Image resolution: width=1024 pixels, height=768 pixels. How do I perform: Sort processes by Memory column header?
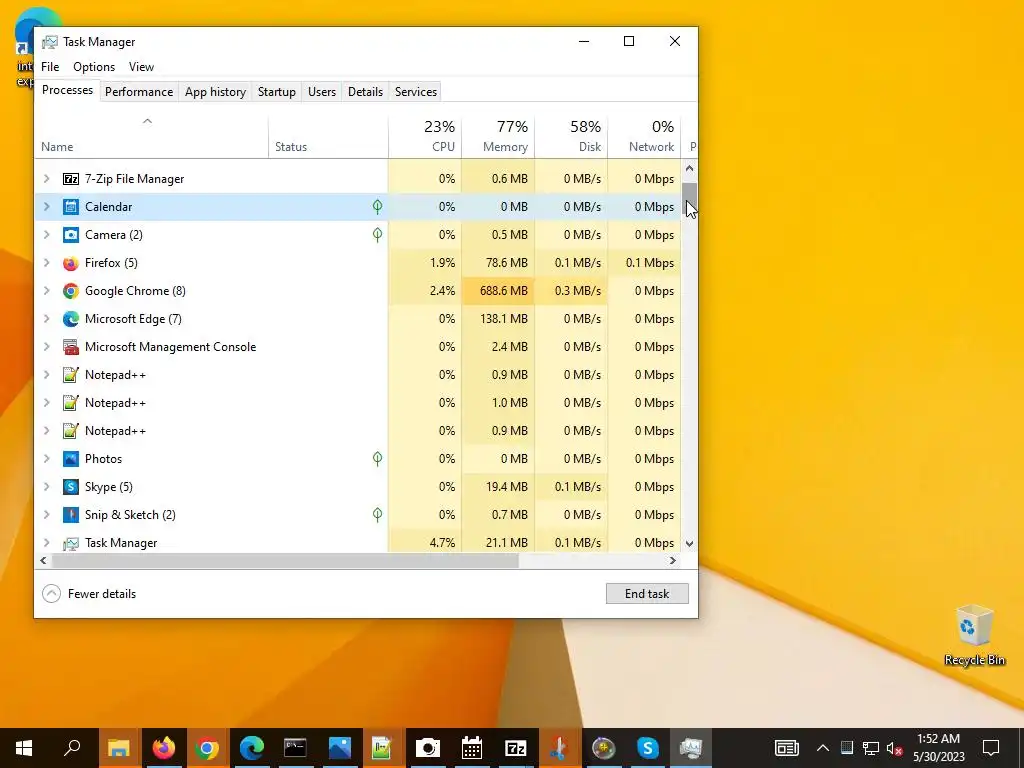click(x=498, y=136)
